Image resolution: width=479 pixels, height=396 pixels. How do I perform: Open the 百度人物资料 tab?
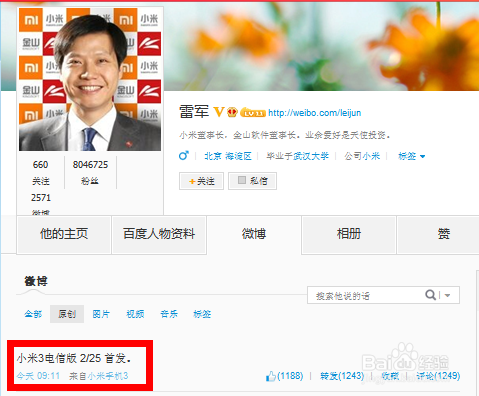(159, 234)
